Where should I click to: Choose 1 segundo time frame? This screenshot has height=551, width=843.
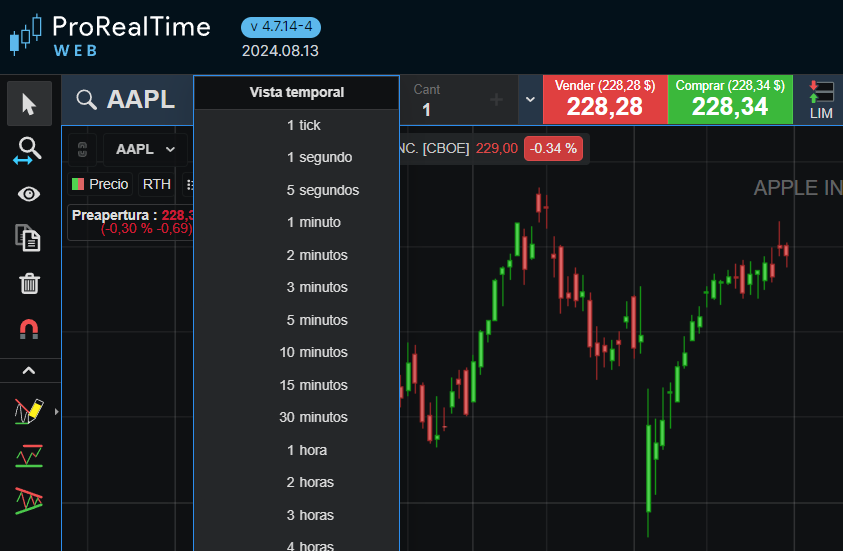(x=297, y=158)
